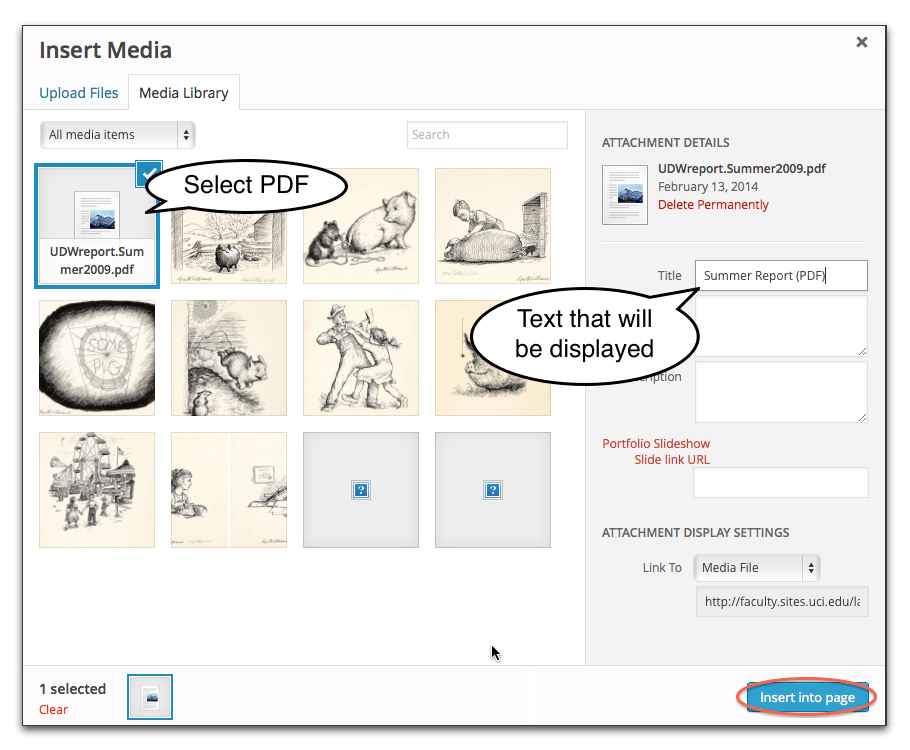Select the Ferris wheel fair drawing thumbnail

coord(97,490)
